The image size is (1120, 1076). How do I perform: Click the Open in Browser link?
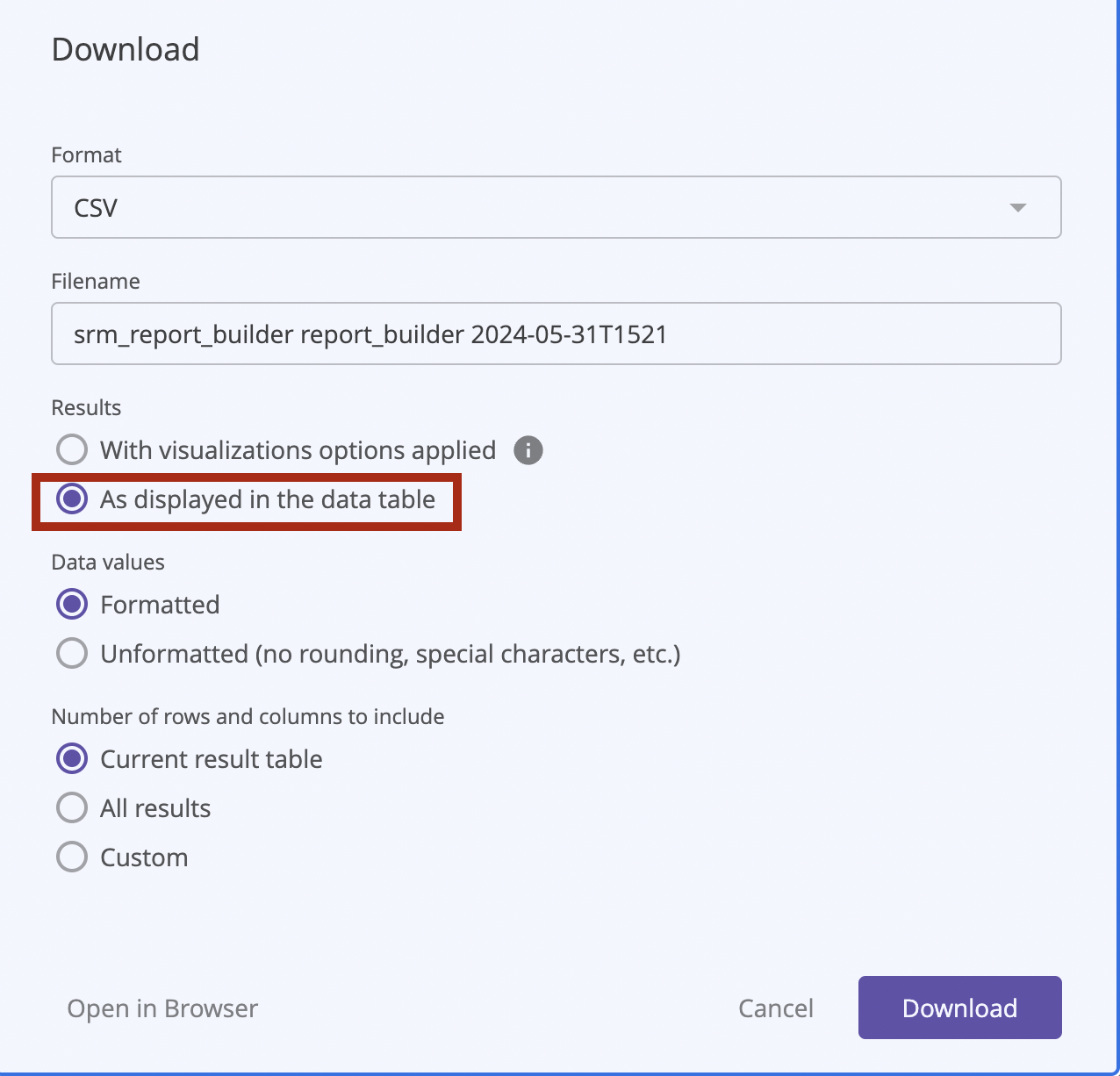(162, 1008)
